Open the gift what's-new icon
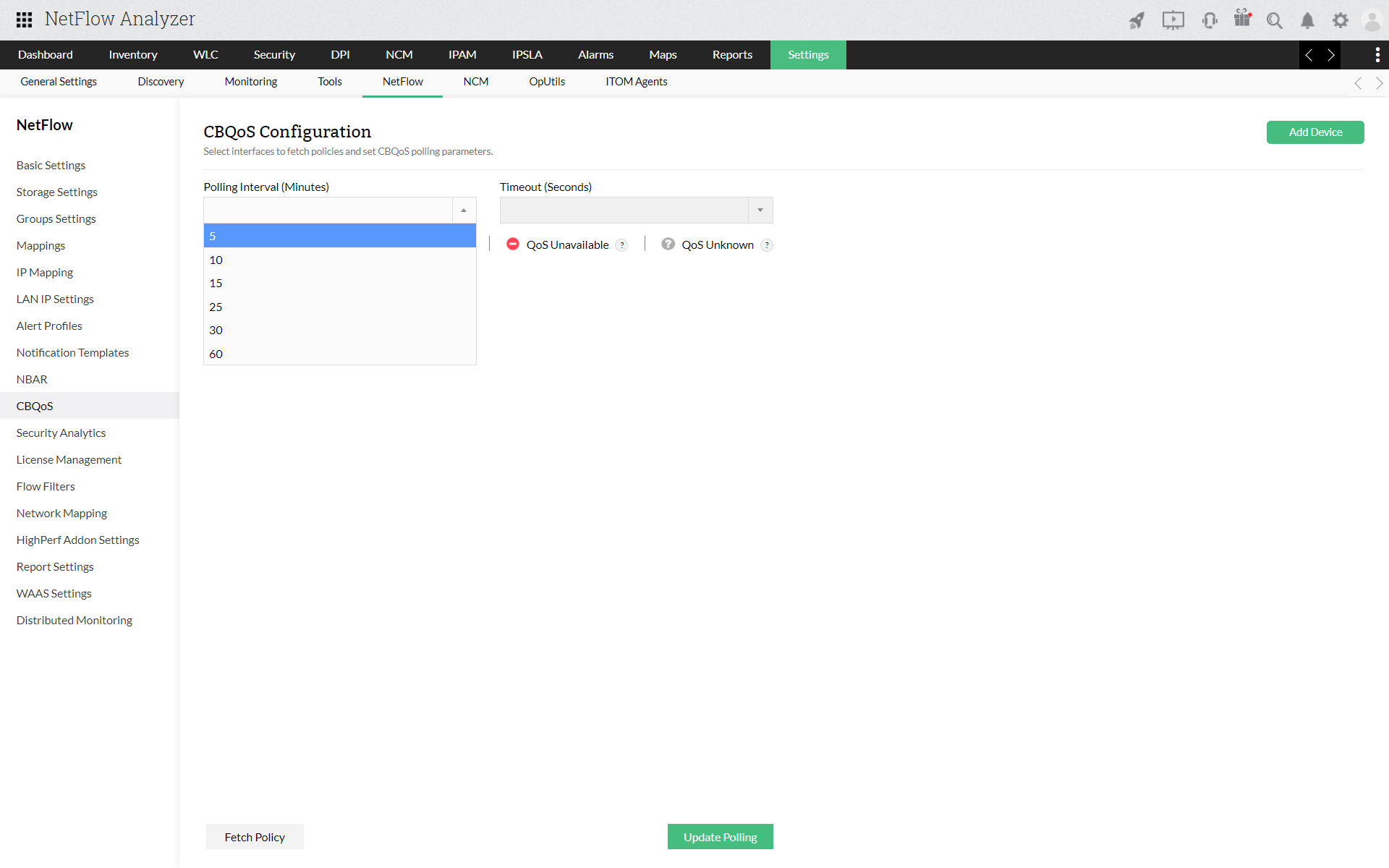1389x868 pixels. click(1243, 20)
